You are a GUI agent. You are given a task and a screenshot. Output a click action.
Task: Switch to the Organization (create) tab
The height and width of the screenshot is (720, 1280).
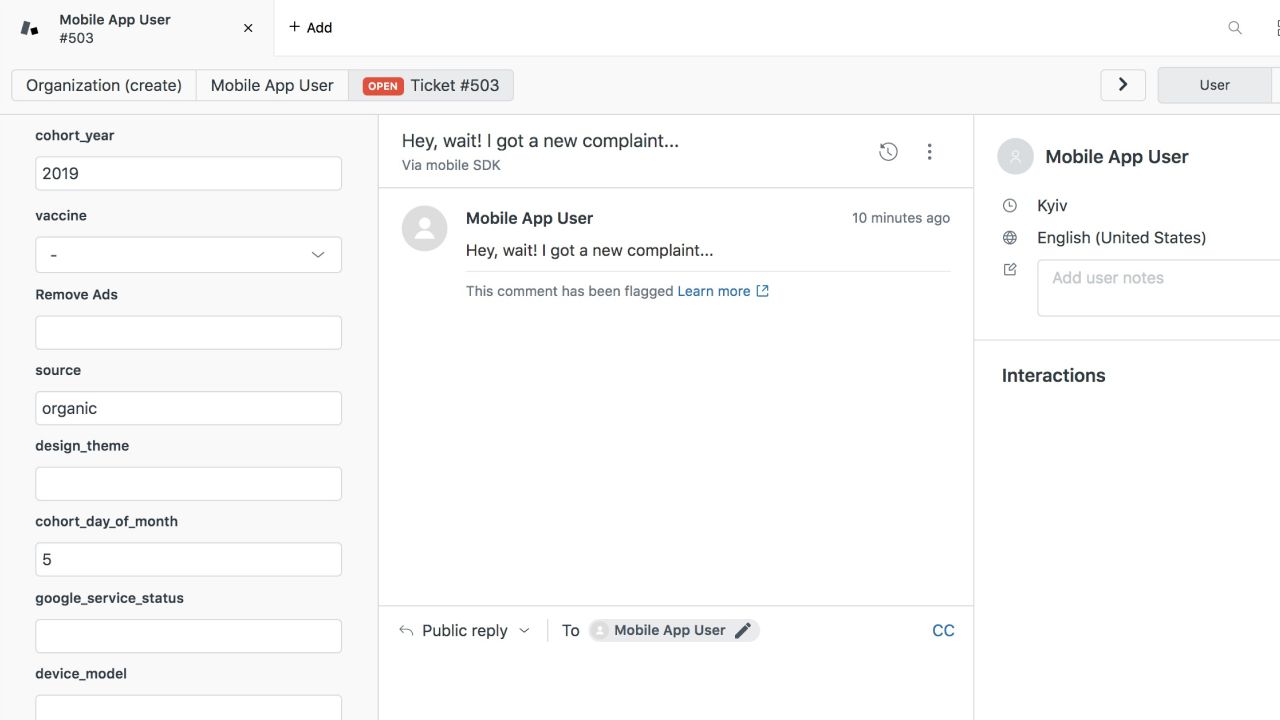(104, 85)
